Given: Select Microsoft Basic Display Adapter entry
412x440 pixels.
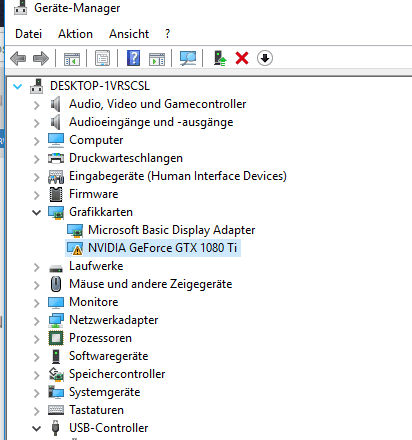Looking at the screenshot, I should tap(172, 230).
